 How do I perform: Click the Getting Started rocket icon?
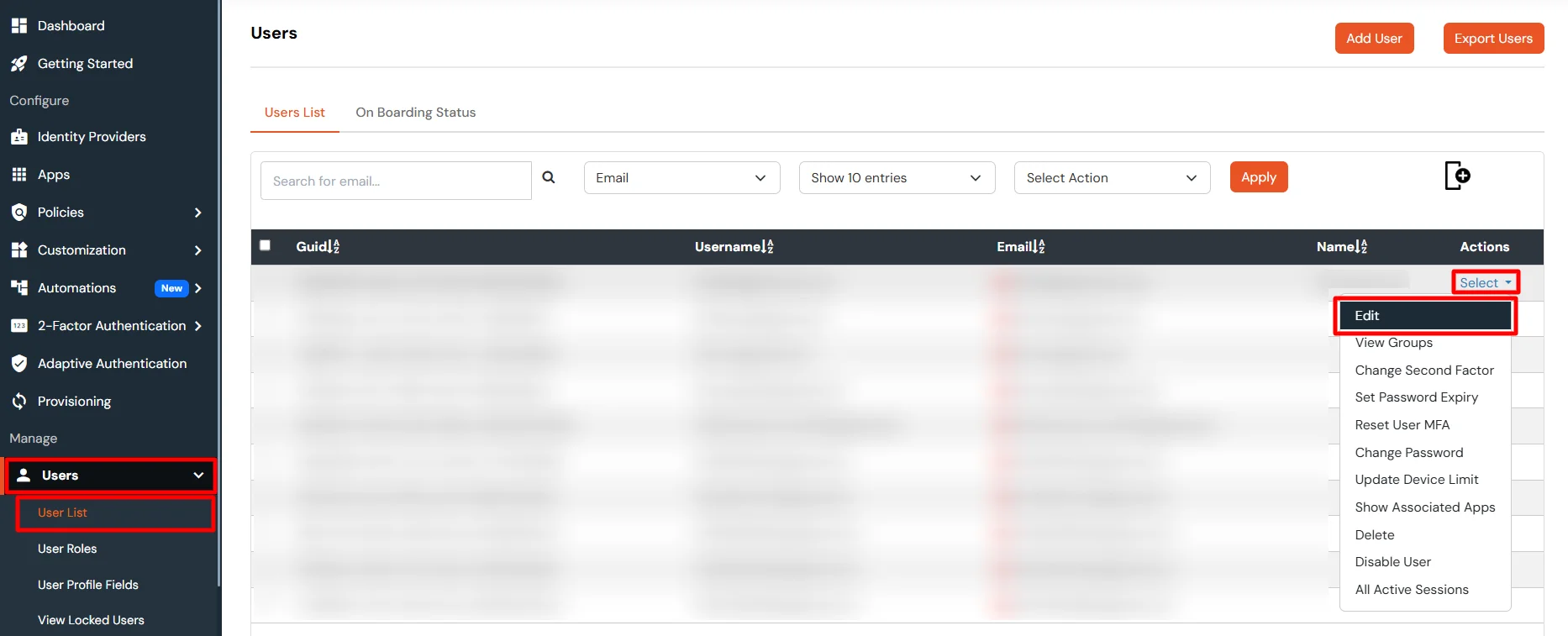pyautogui.click(x=19, y=64)
